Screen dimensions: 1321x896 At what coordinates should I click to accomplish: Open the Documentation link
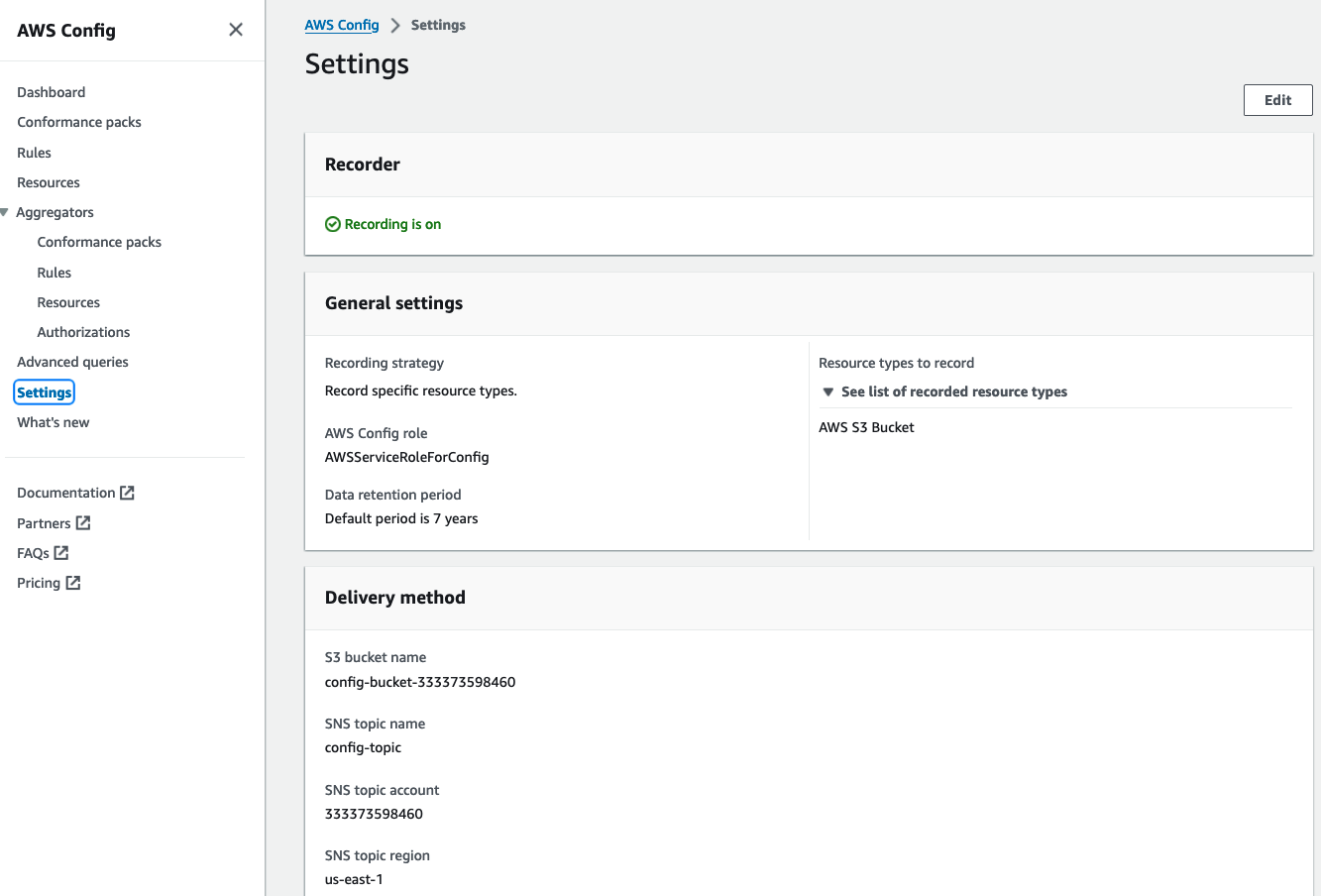pos(66,493)
